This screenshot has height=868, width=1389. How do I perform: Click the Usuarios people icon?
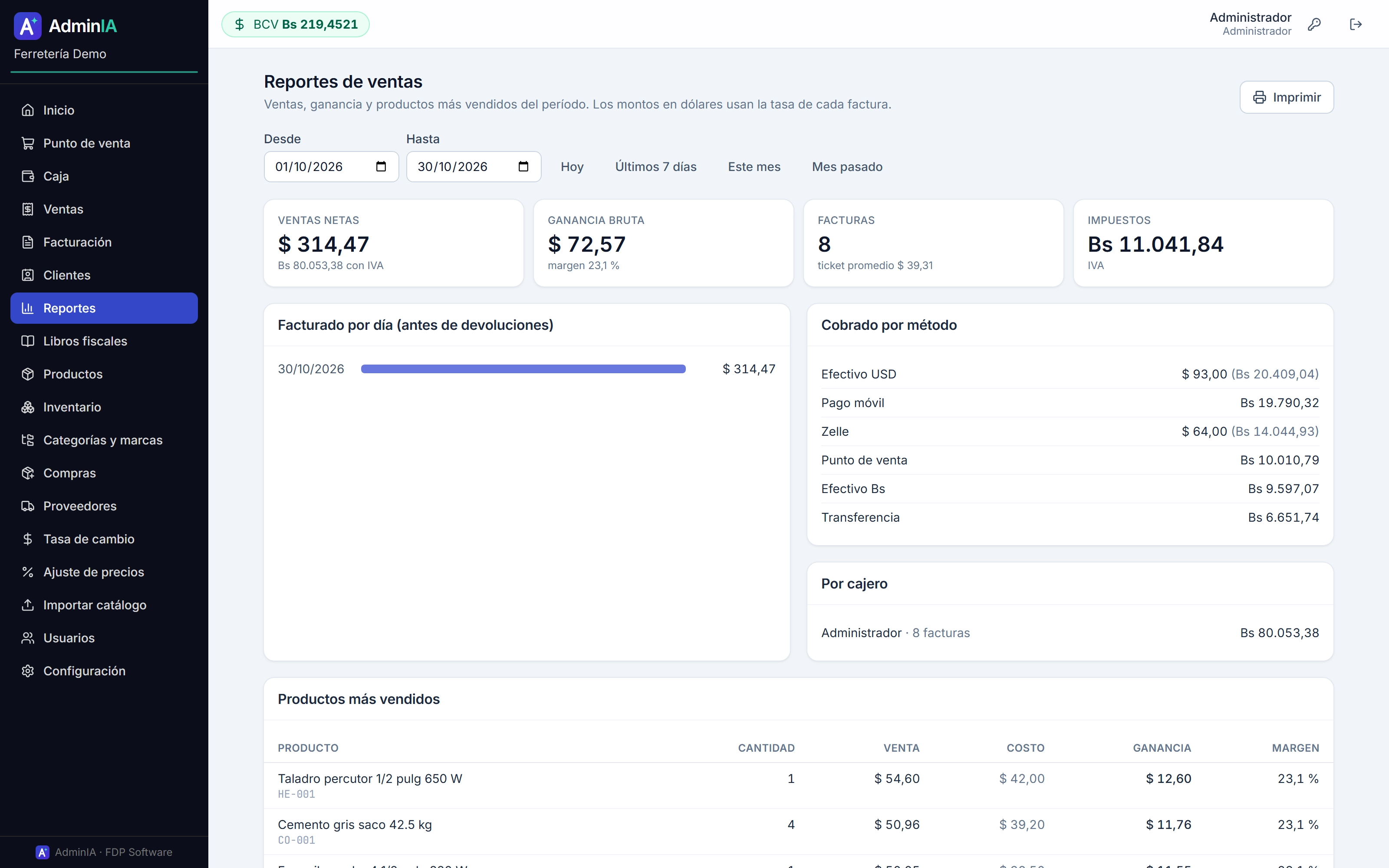[x=27, y=638]
